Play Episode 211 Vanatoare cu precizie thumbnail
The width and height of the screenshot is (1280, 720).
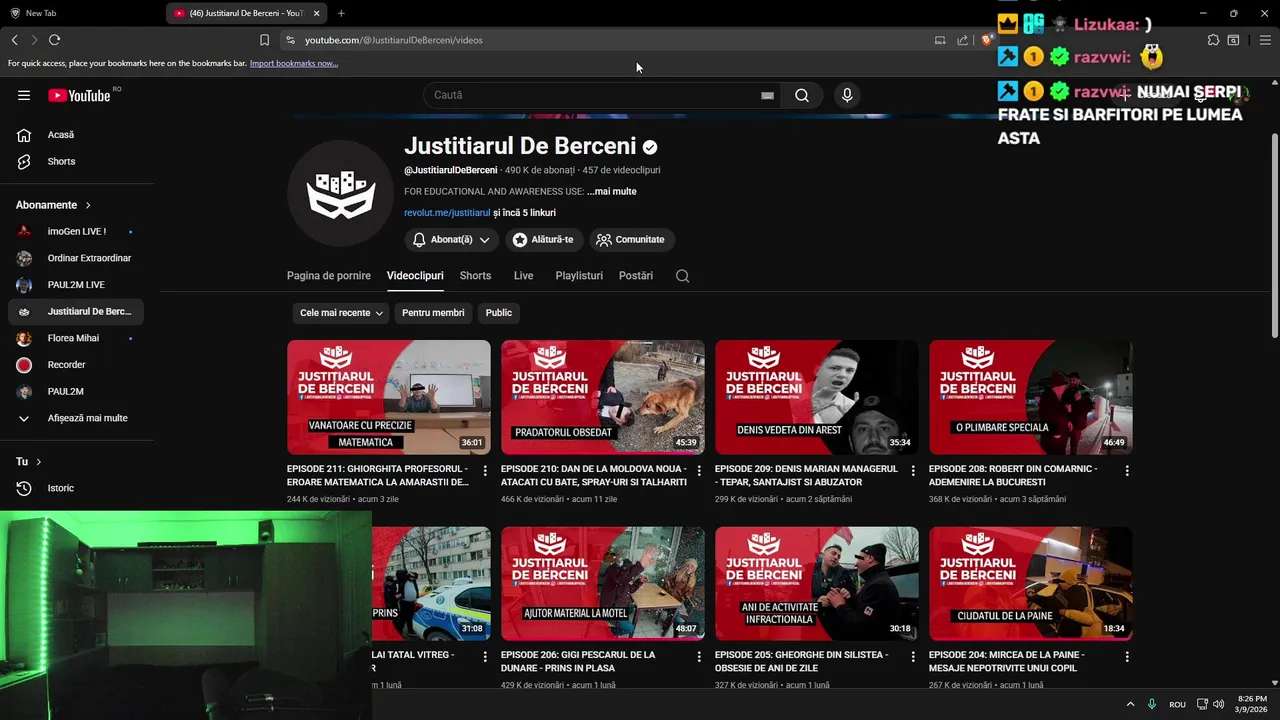389,397
